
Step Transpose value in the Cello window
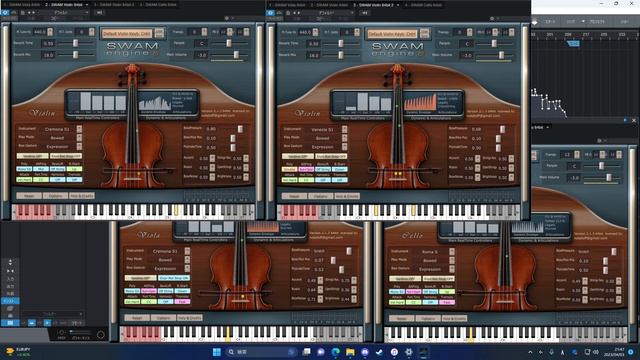point(577,155)
